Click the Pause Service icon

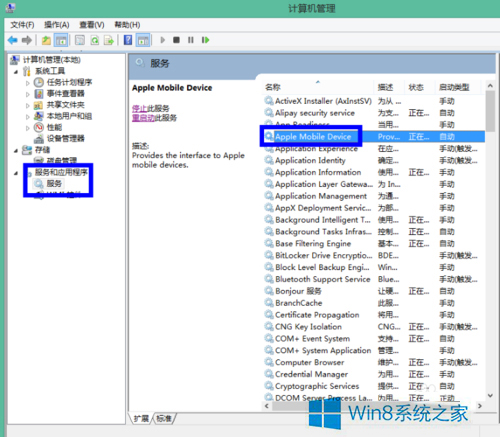[191, 40]
